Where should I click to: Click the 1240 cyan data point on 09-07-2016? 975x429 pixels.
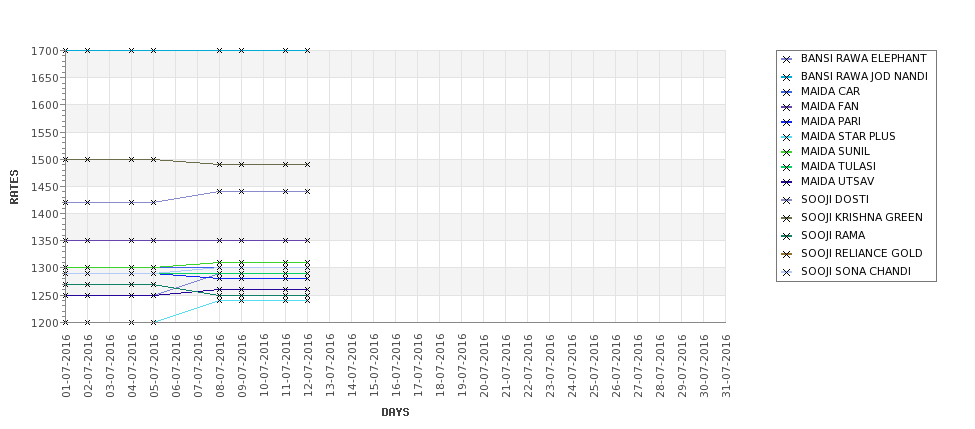tap(241, 300)
